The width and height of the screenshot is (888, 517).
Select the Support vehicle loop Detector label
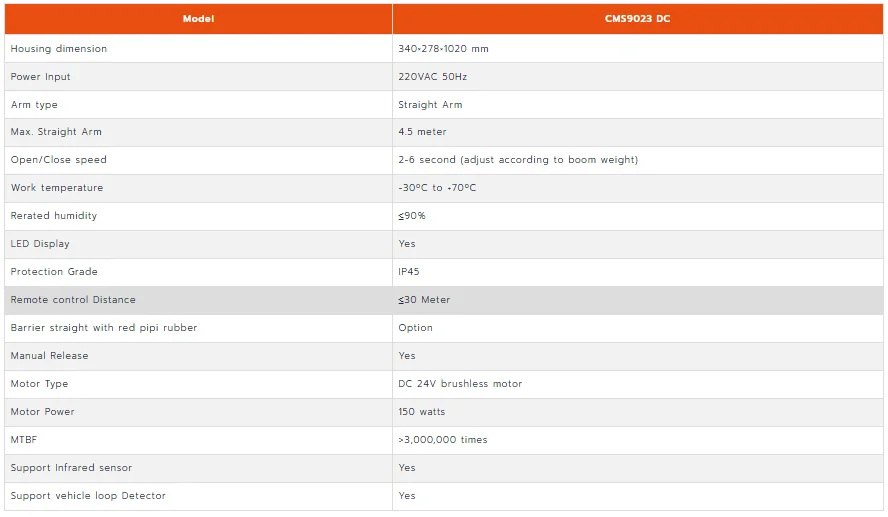(x=88, y=496)
